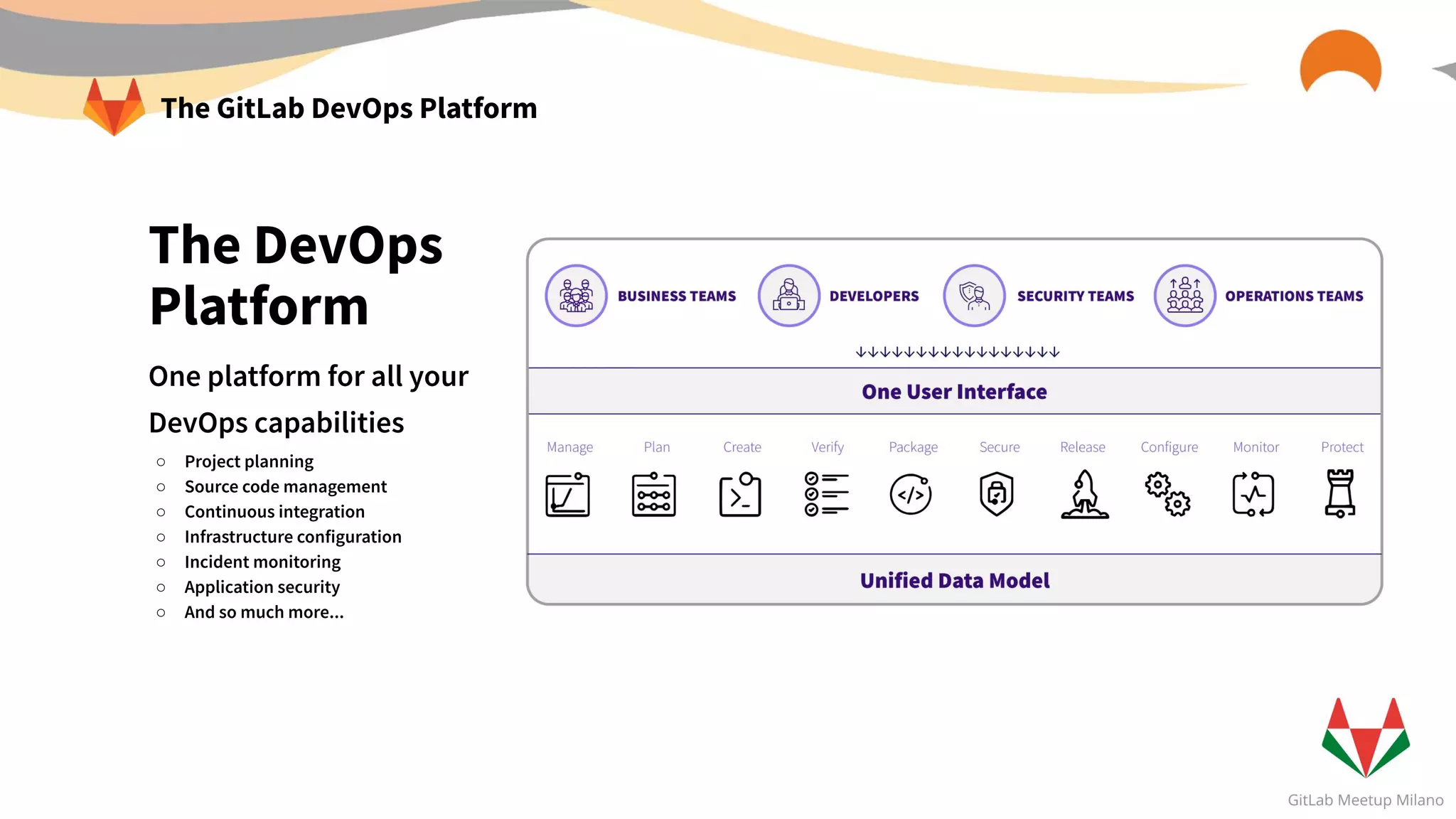The image size is (1456, 819).
Task: Click the 'Protect' stage label
Action: (1342, 446)
